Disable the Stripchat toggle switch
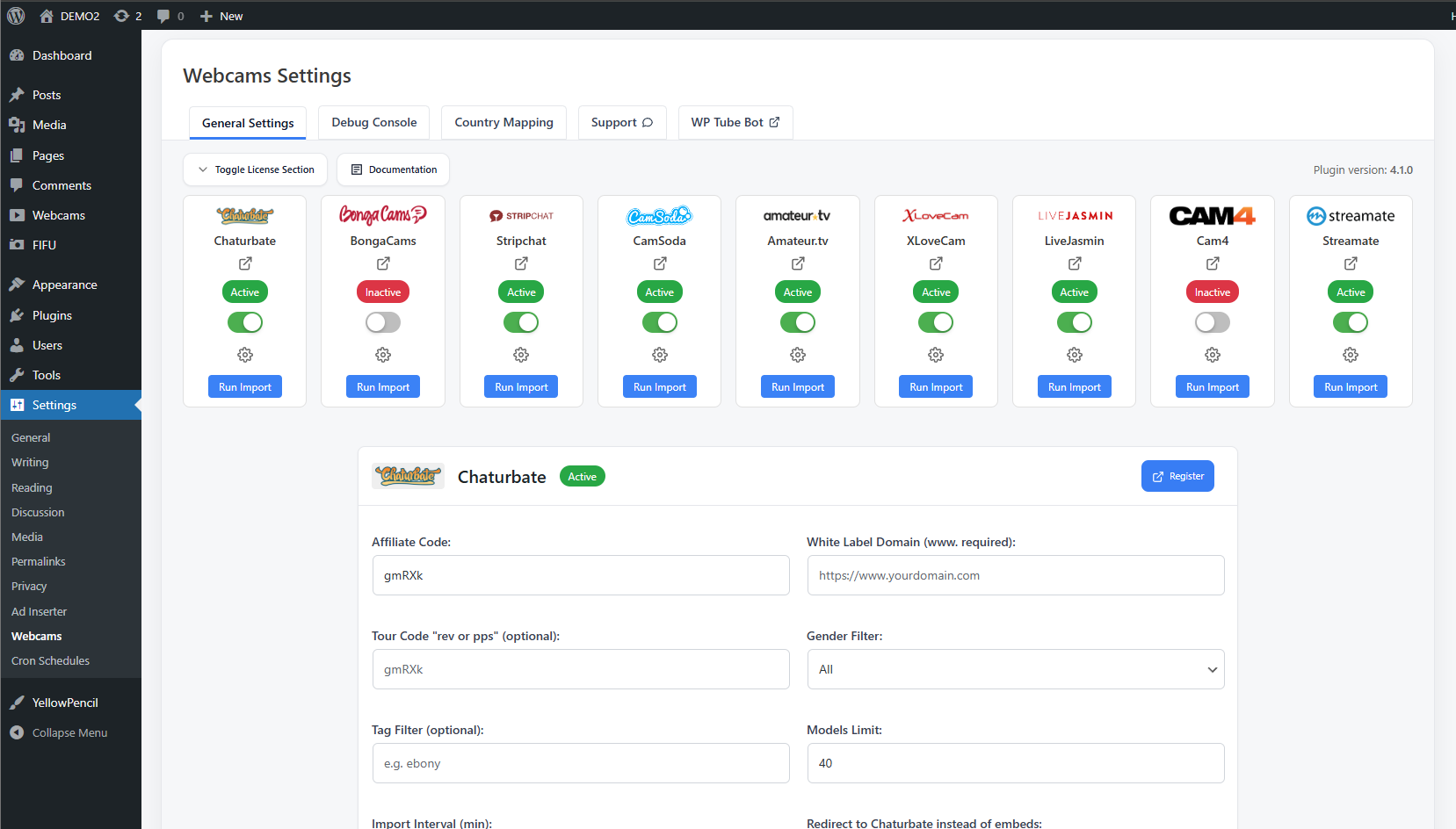This screenshot has width=1456, height=829. (521, 322)
